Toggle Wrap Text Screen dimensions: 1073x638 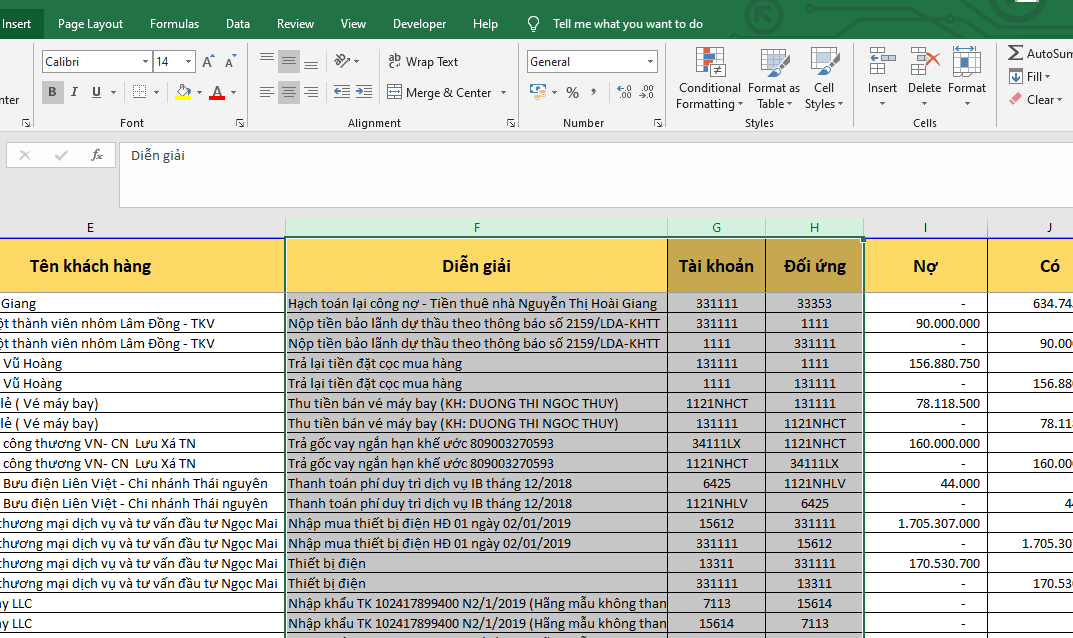click(422, 62)
